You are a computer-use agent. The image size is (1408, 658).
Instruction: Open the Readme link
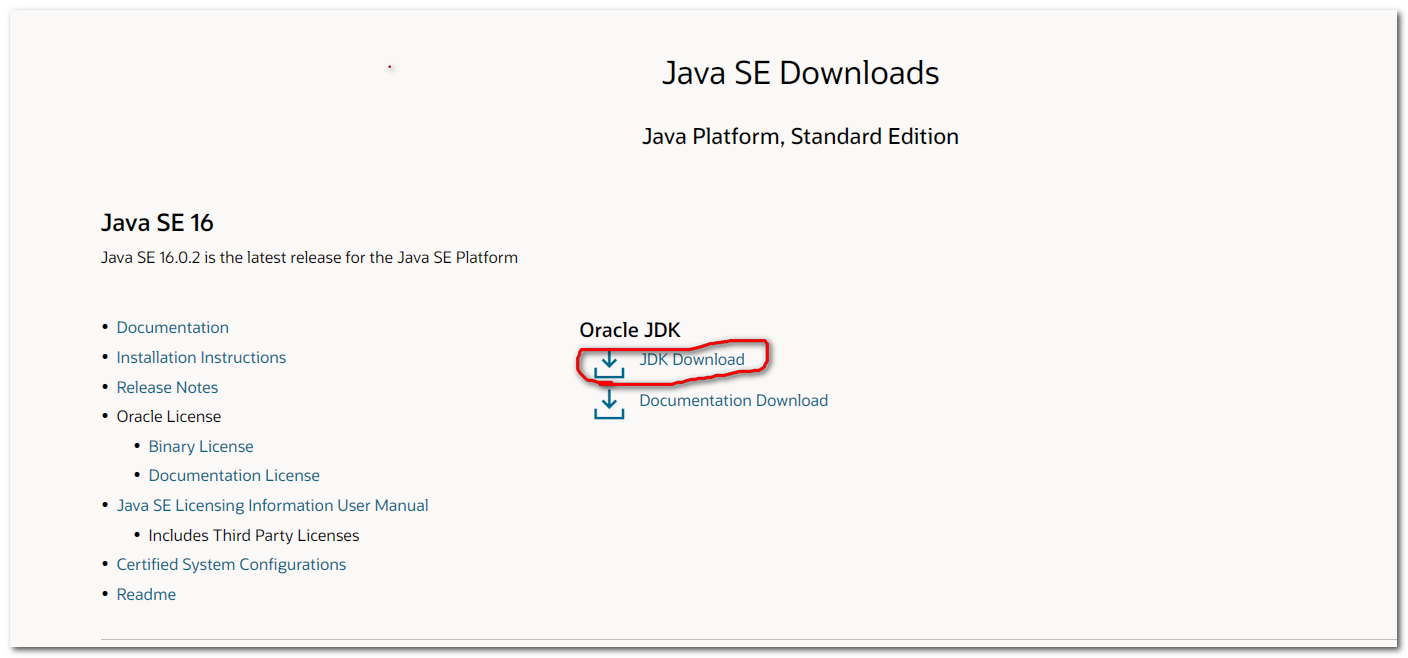click(146, 594)
